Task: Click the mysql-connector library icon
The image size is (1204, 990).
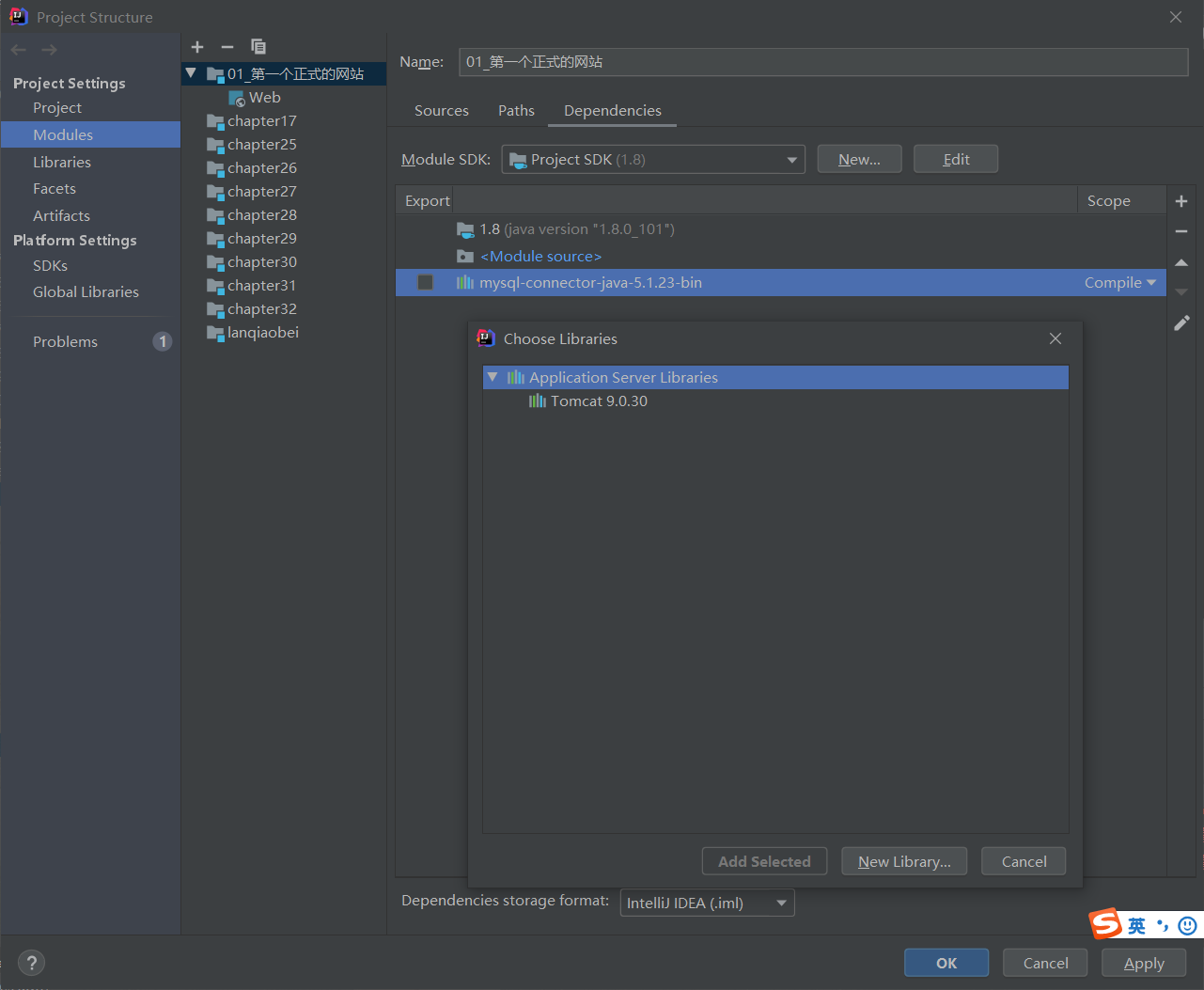Action: (x=465, y=283)
